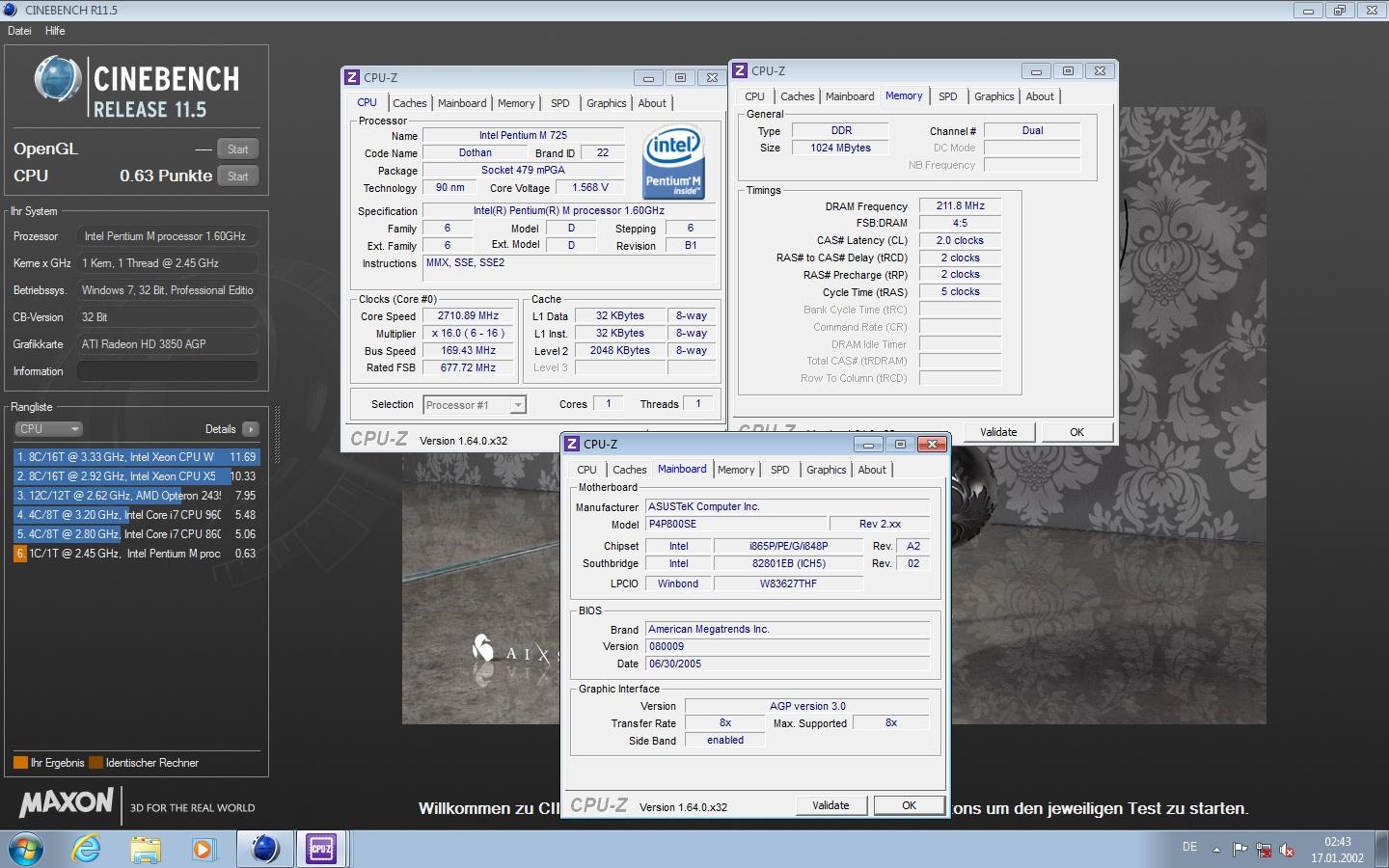The image size is (1389, 868).
Task: Start the OpenGL benchmark
Action: pos(237,149)
